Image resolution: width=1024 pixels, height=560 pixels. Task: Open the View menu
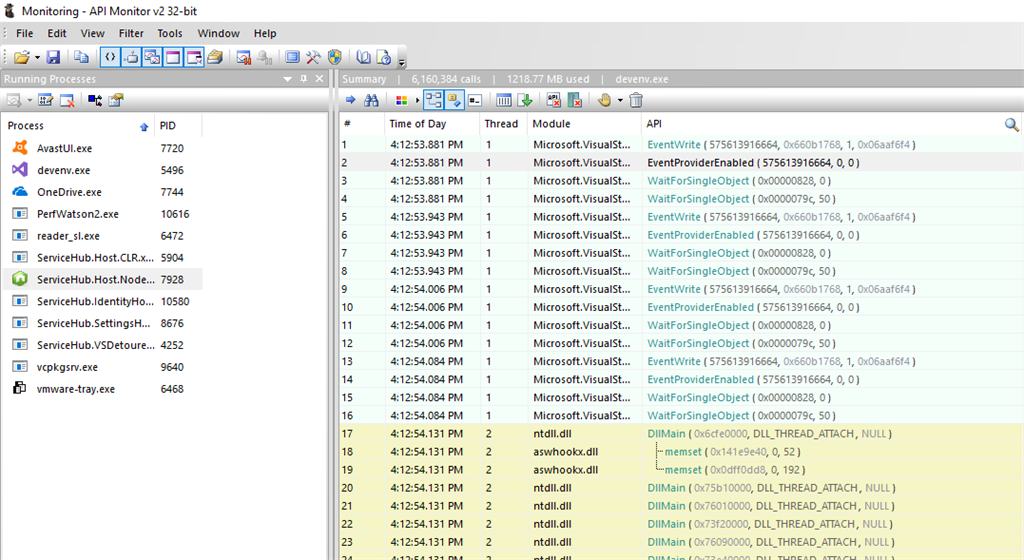point(93,33)
